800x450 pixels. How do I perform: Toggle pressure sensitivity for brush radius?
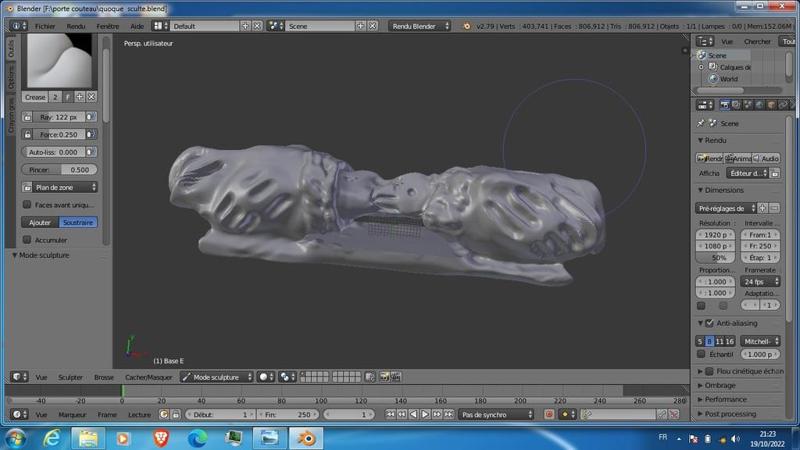[90, 117]
